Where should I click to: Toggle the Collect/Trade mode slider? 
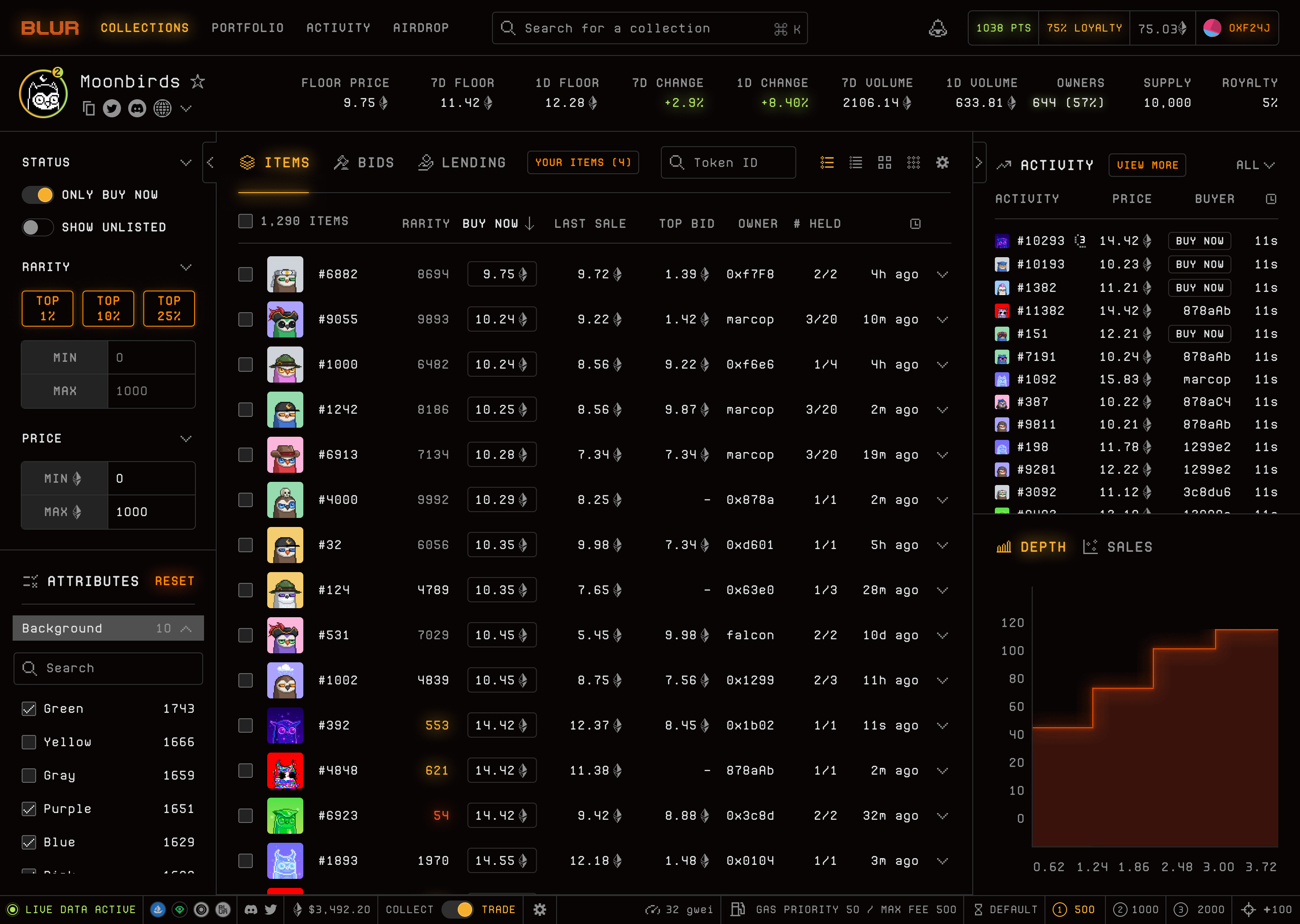(458, 909)
